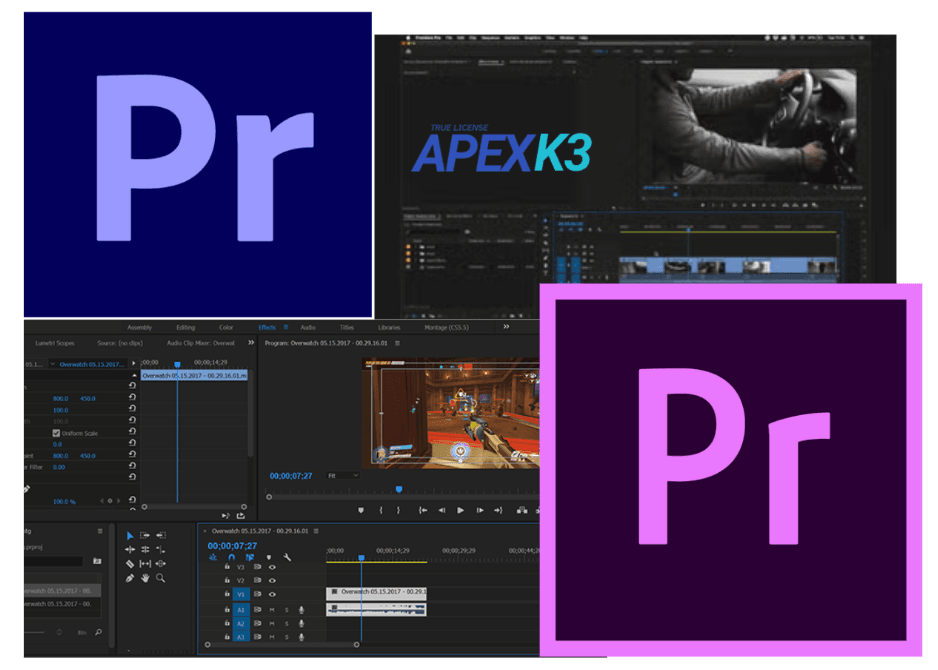Switch to Color workspace

[226, 327]
